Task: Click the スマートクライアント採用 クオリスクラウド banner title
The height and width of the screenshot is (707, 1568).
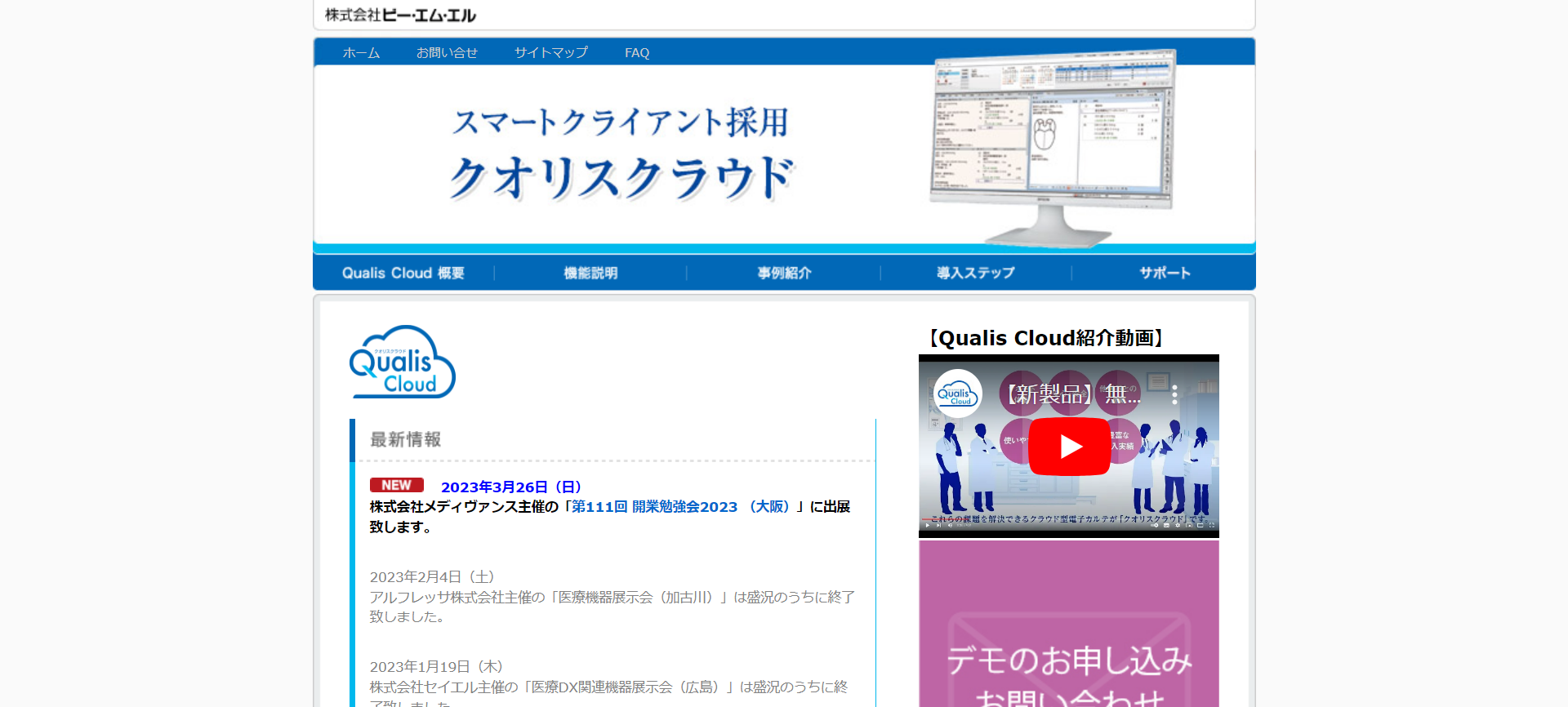Action: coord(621,155)
